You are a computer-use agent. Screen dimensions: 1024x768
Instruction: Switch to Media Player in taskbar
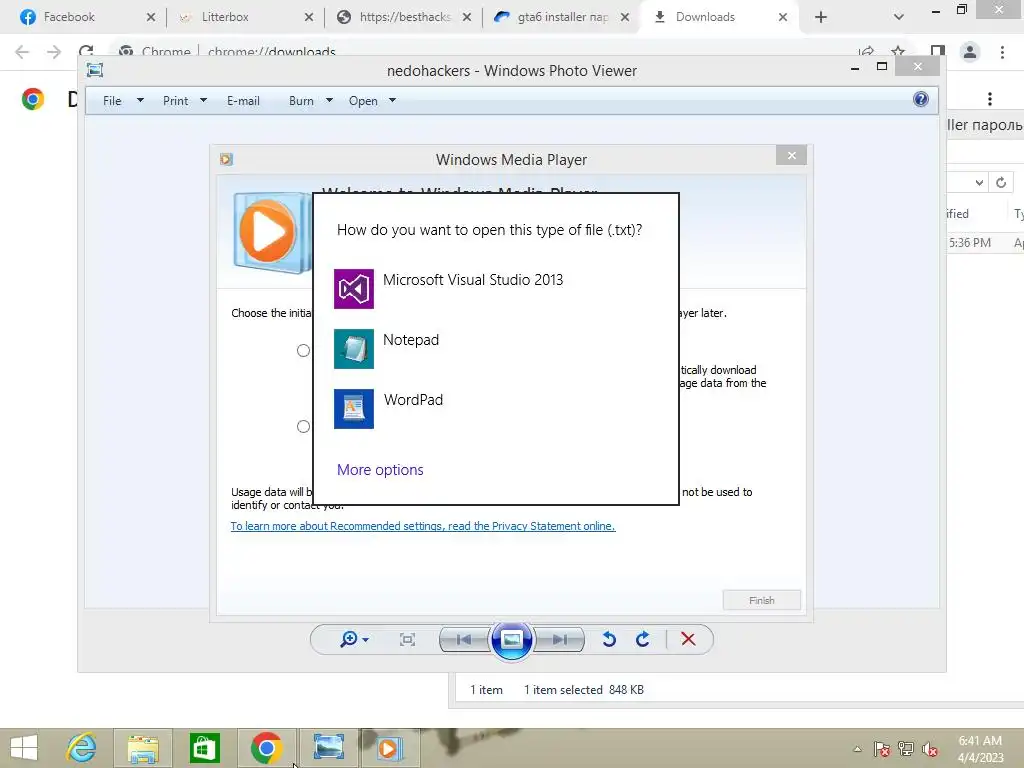point(390,748)
